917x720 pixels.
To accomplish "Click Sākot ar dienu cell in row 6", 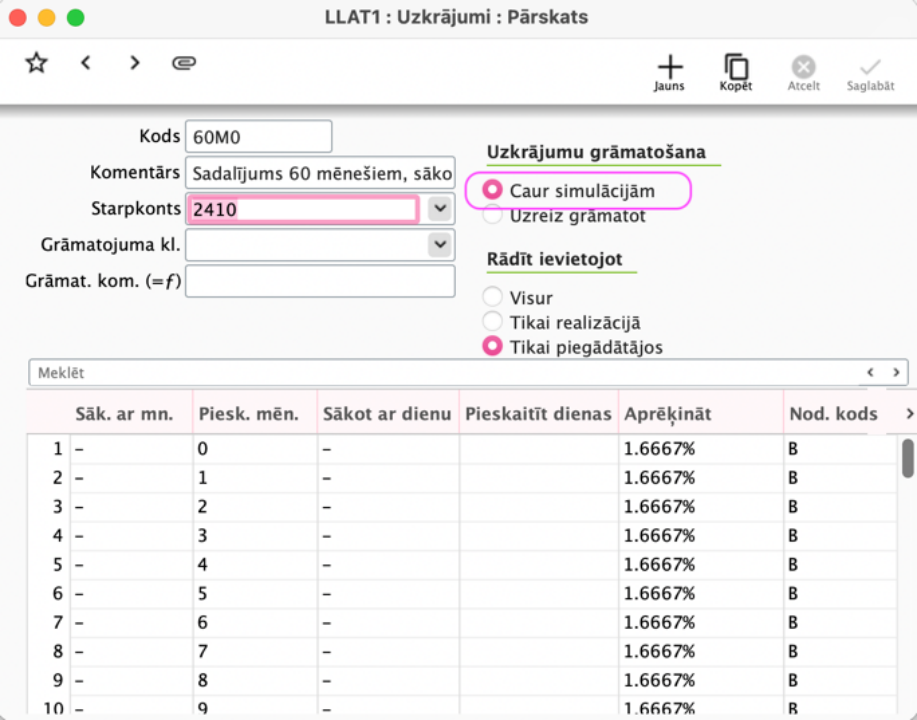I will 388,593.
